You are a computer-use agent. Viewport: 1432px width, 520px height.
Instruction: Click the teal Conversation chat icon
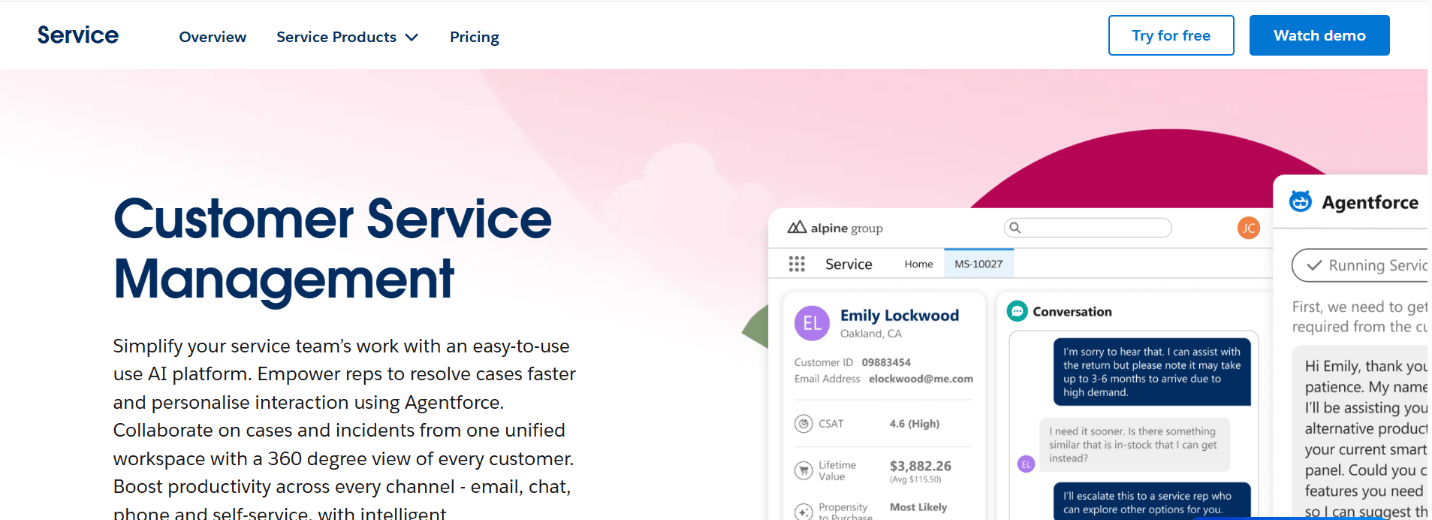[1017, 311]
